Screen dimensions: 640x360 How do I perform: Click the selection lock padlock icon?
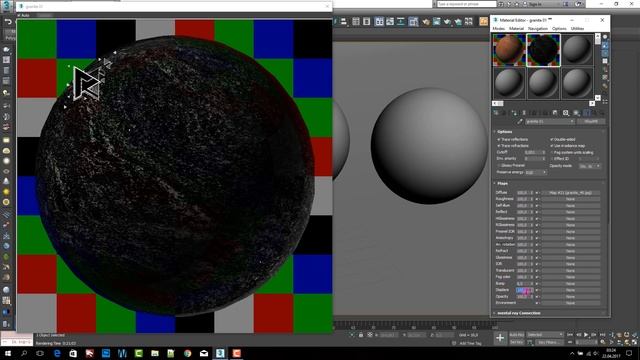[x=361, y=335]
